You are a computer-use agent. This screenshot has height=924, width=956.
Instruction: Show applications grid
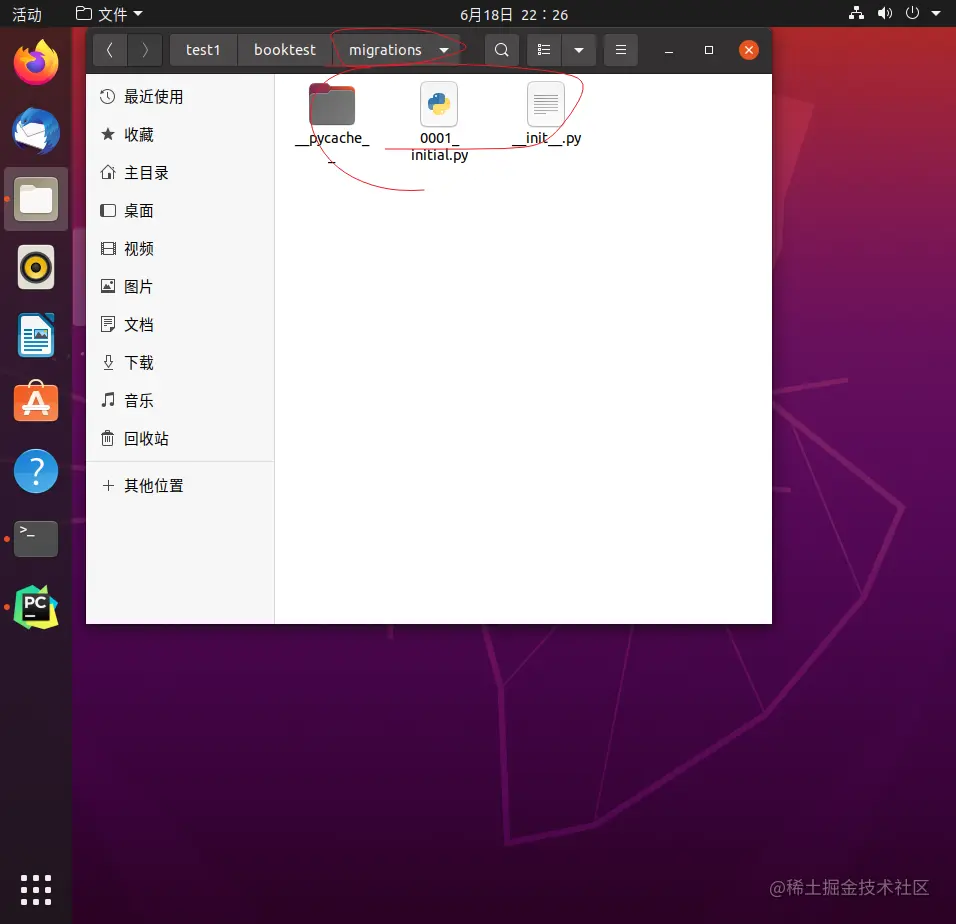tap(36, 890)
